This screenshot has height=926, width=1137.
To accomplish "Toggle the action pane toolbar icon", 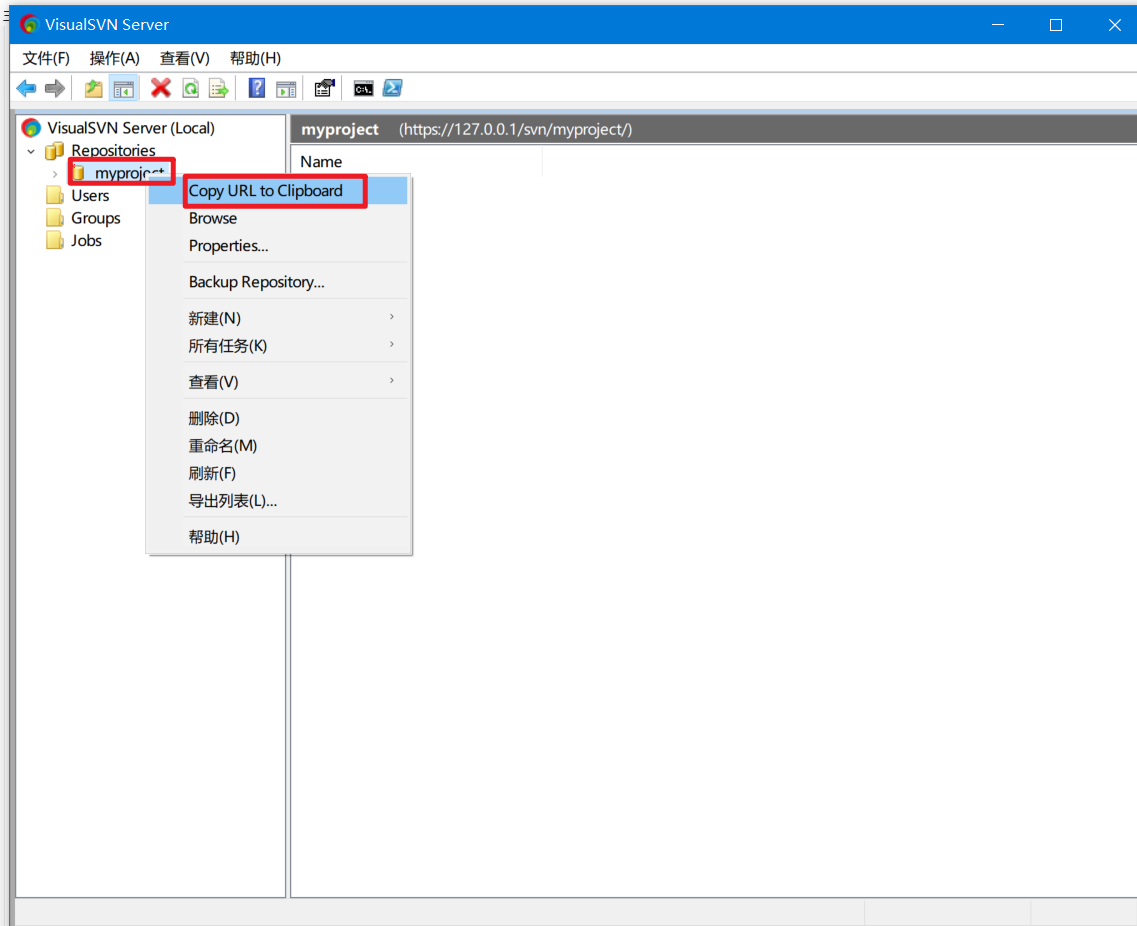I will [286, 88].
